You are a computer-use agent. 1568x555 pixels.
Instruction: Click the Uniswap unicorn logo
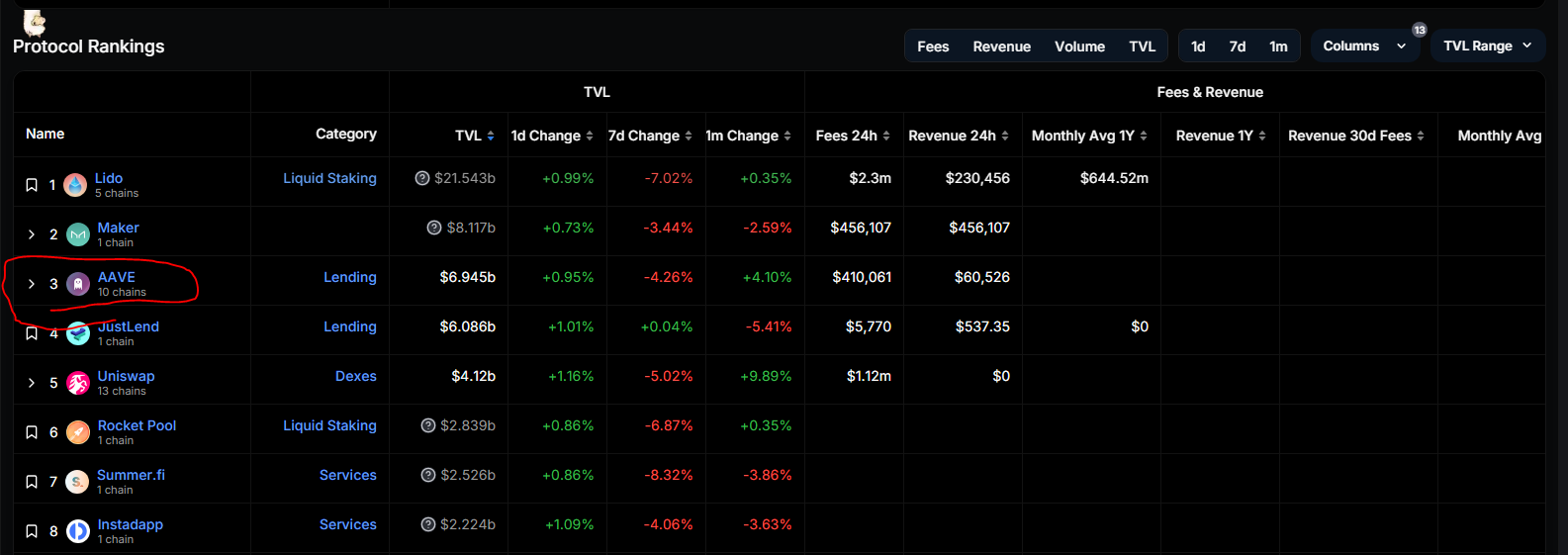[78, 383]
